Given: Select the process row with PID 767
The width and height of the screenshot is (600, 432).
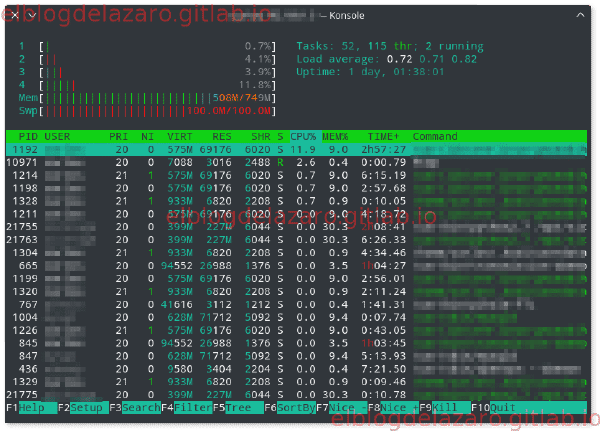Looking at the screenshot, I should point(296,305).
